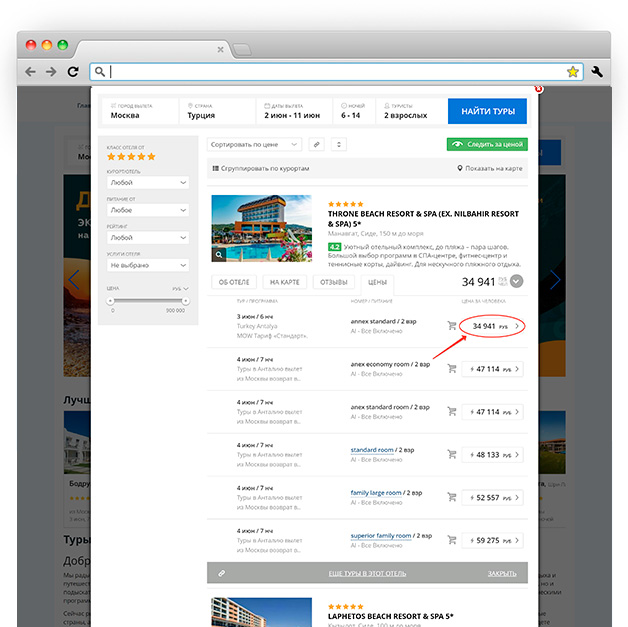Switch to the Об отеле tab

(x=234, y=282)
